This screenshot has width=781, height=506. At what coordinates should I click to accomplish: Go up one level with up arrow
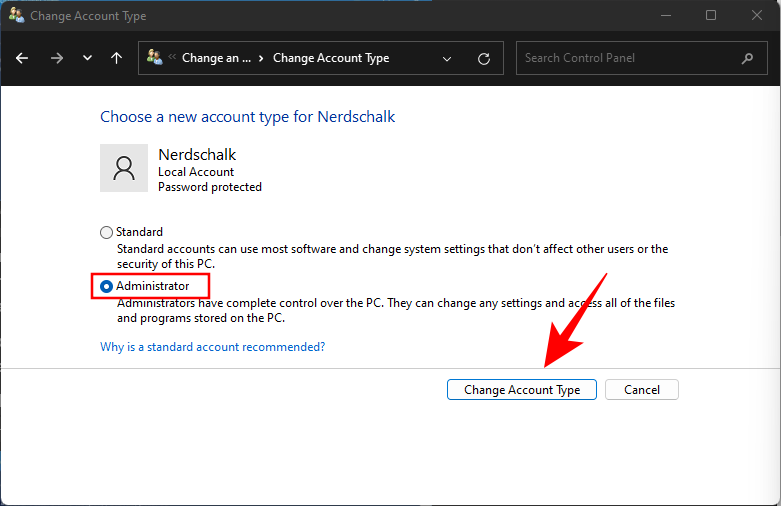116,58
